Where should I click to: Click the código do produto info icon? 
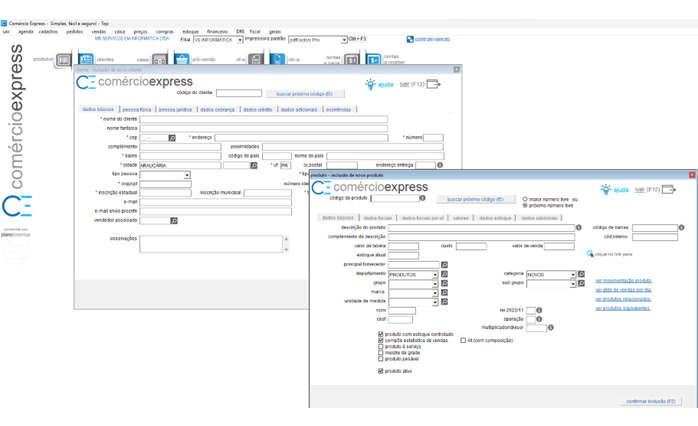[422, 198]
